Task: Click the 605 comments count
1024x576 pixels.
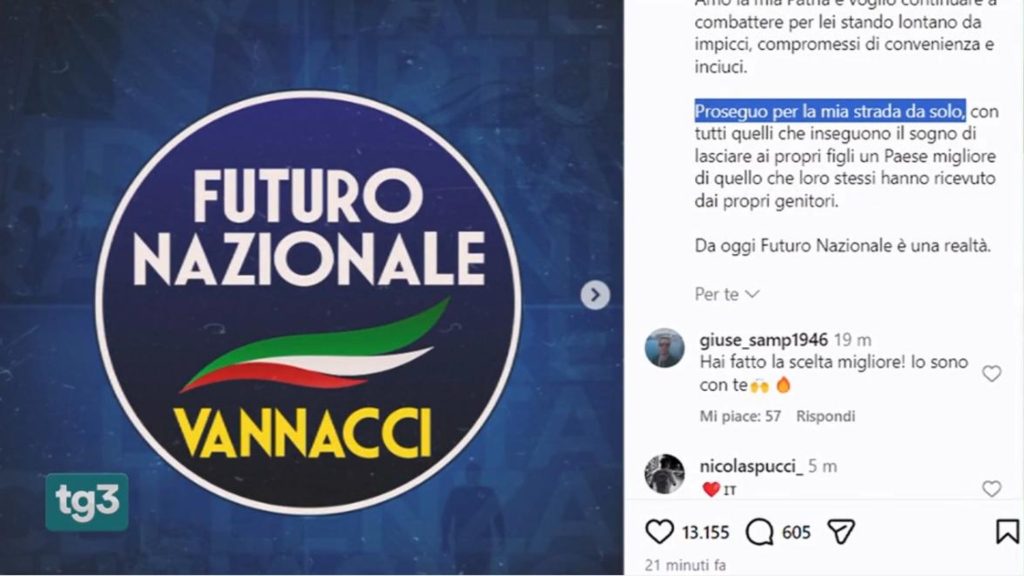Action: [x=796, y=532]
